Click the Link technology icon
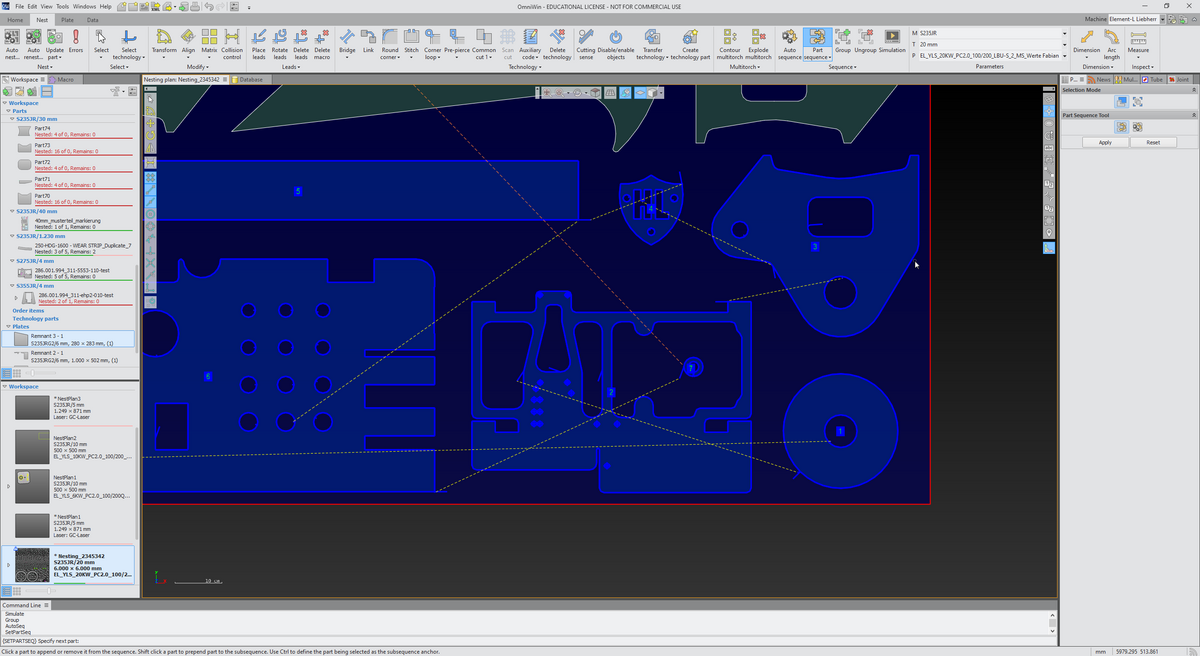1200x656 pixels. click(x=368, y=36)
